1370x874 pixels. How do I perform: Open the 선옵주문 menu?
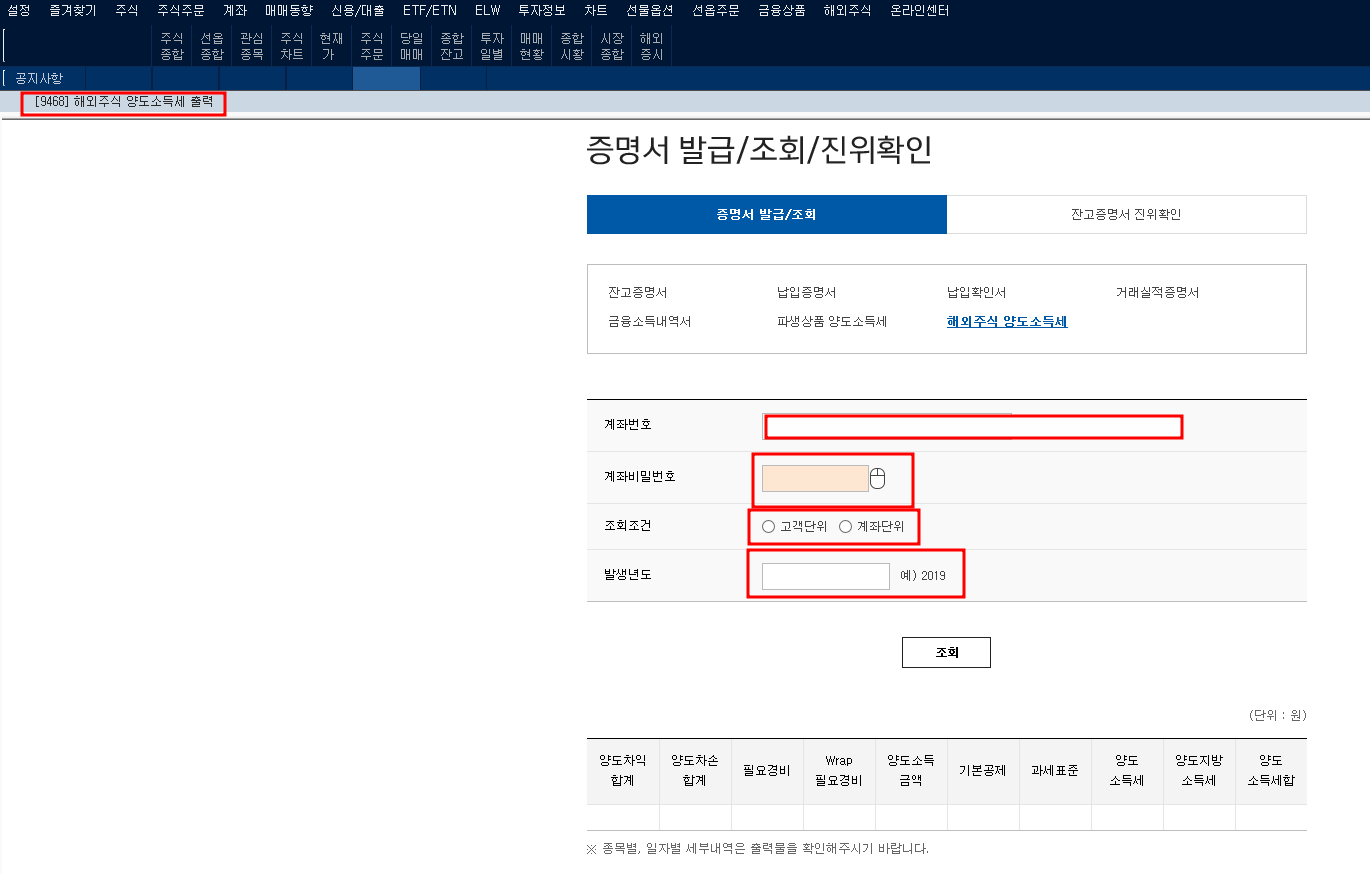[716, 11]
